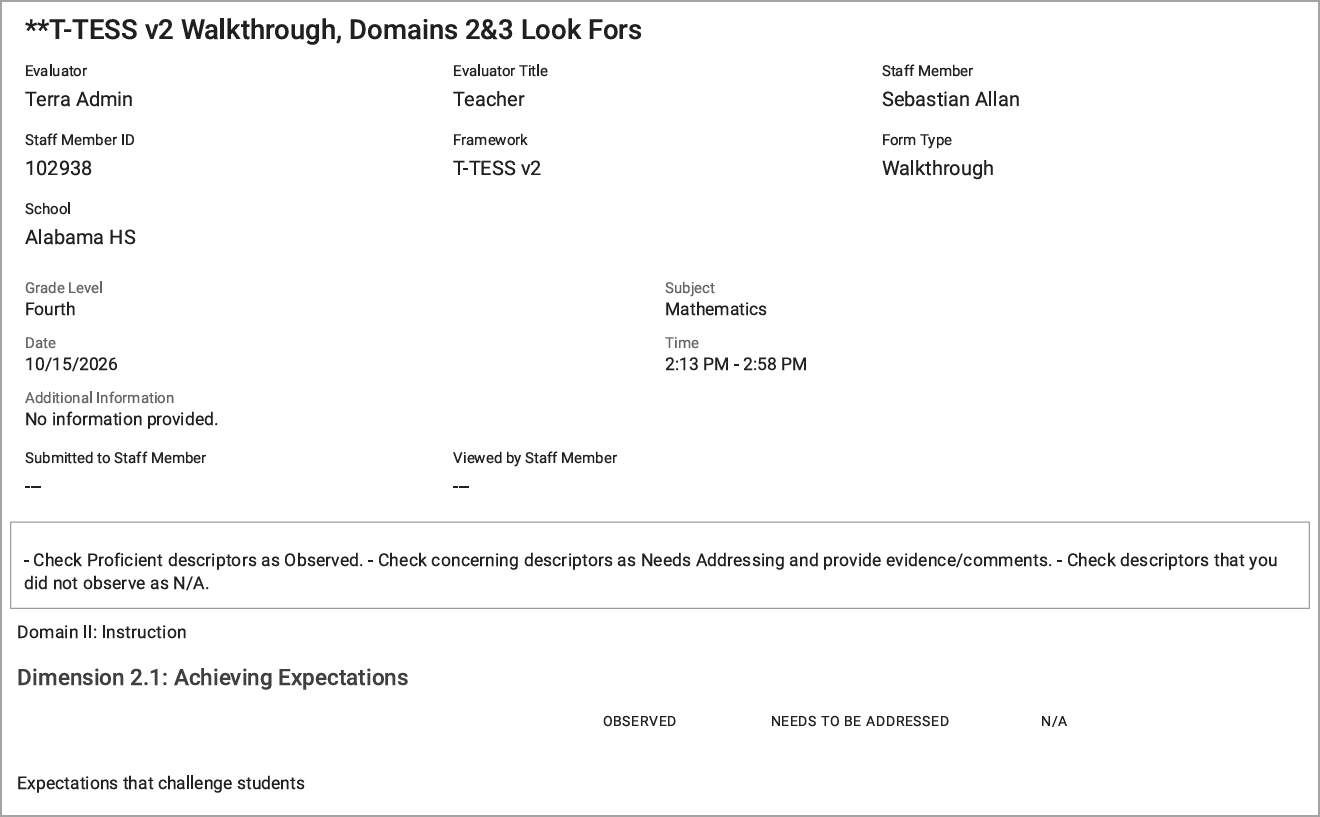The width and height of the screenshot is (1320, 817).
Task: Select the Subject value Mathematics
Action: tap(716, 309)
